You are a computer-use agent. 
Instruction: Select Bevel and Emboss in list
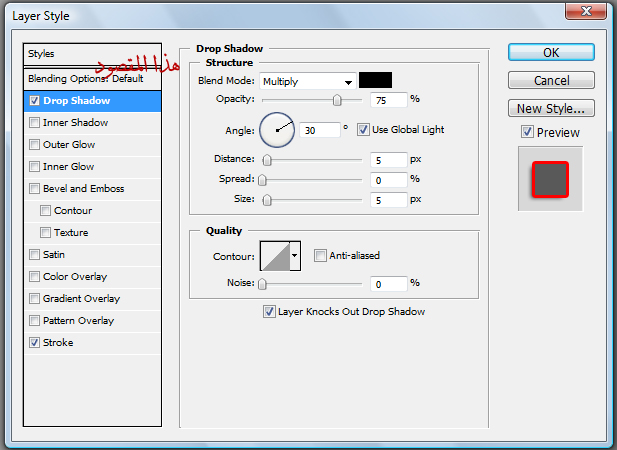(84, 189)
